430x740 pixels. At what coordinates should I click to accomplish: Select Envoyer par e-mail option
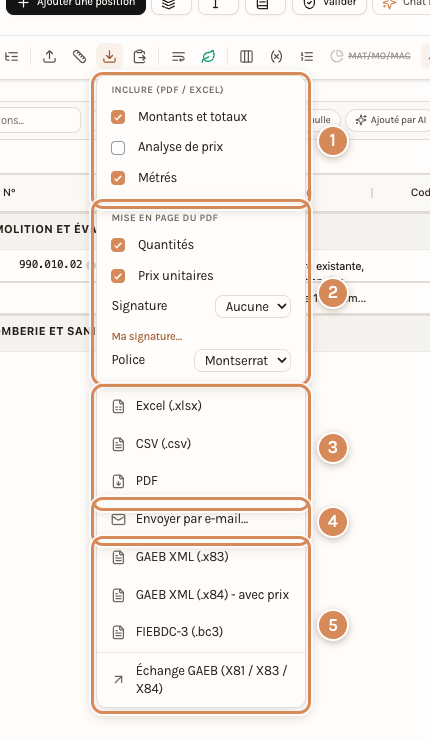click(x=201, y=519)
